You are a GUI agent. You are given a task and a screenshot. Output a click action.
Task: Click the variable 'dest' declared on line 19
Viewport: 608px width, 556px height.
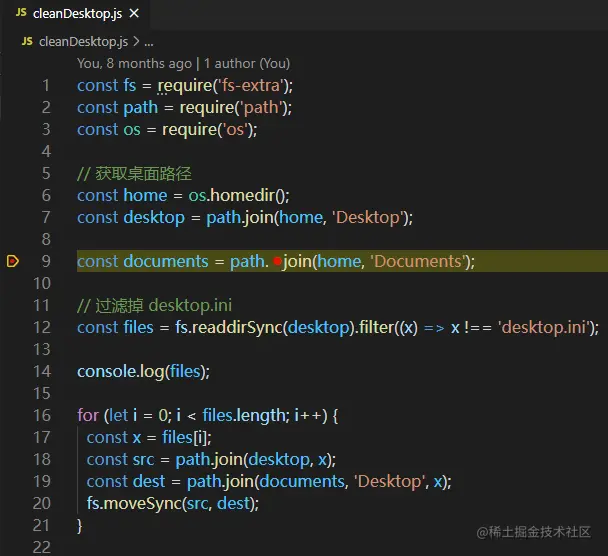tap(149, 482)
